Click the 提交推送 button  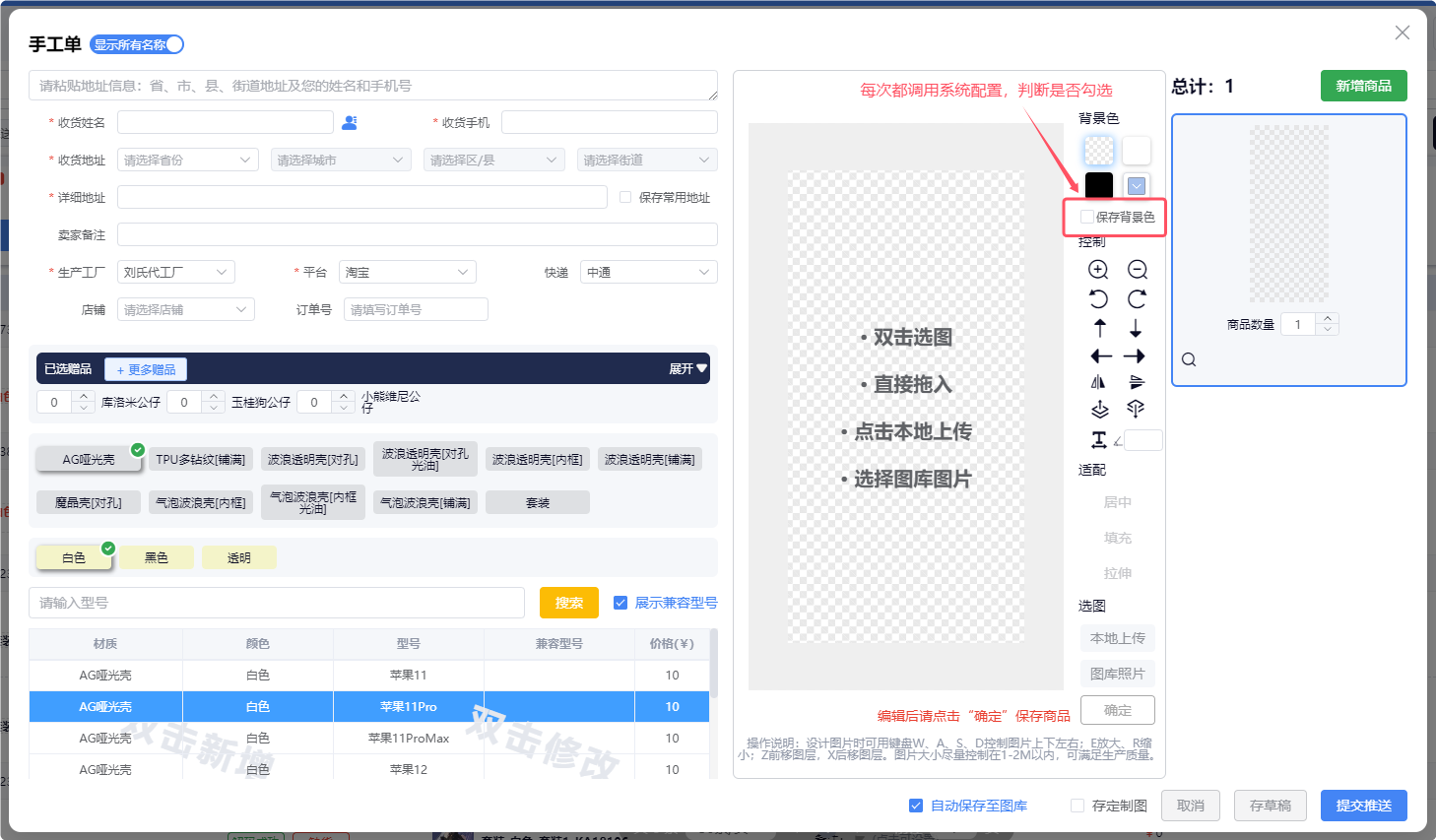pyautogui.click(x=1364, y=806)
